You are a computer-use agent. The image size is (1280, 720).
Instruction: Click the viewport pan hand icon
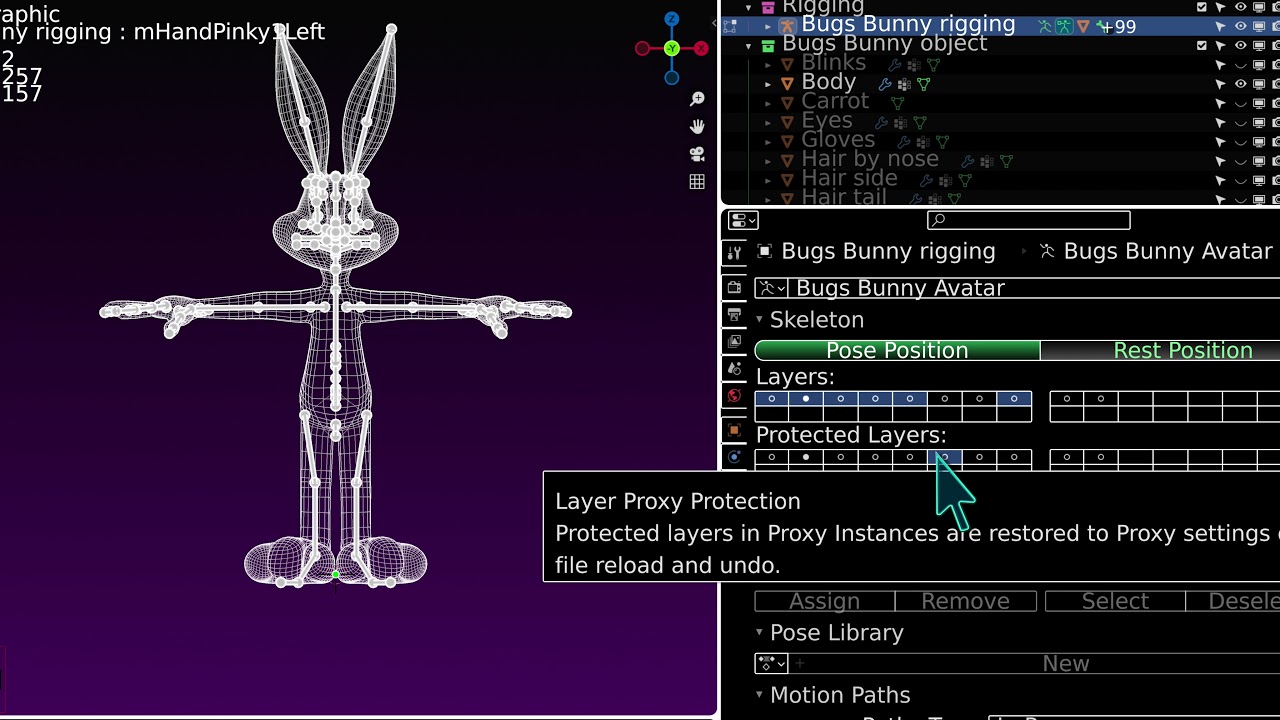pos(697,126)
